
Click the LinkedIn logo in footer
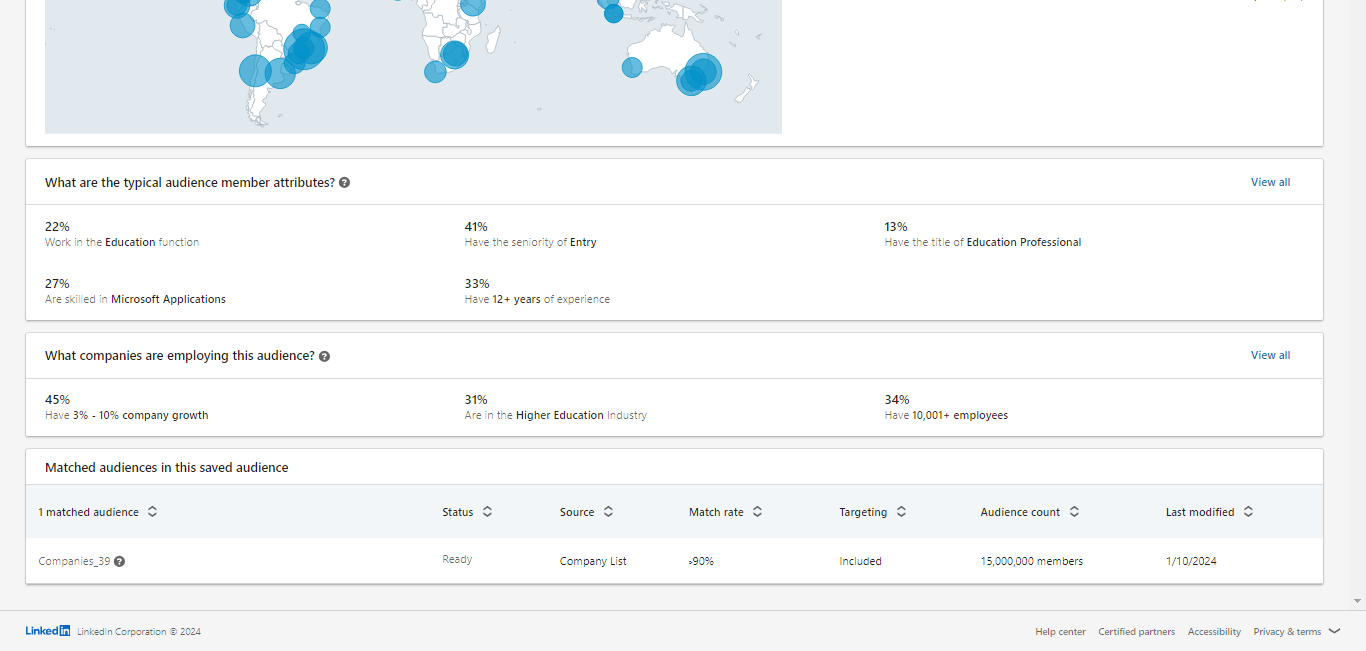point(47,631)
